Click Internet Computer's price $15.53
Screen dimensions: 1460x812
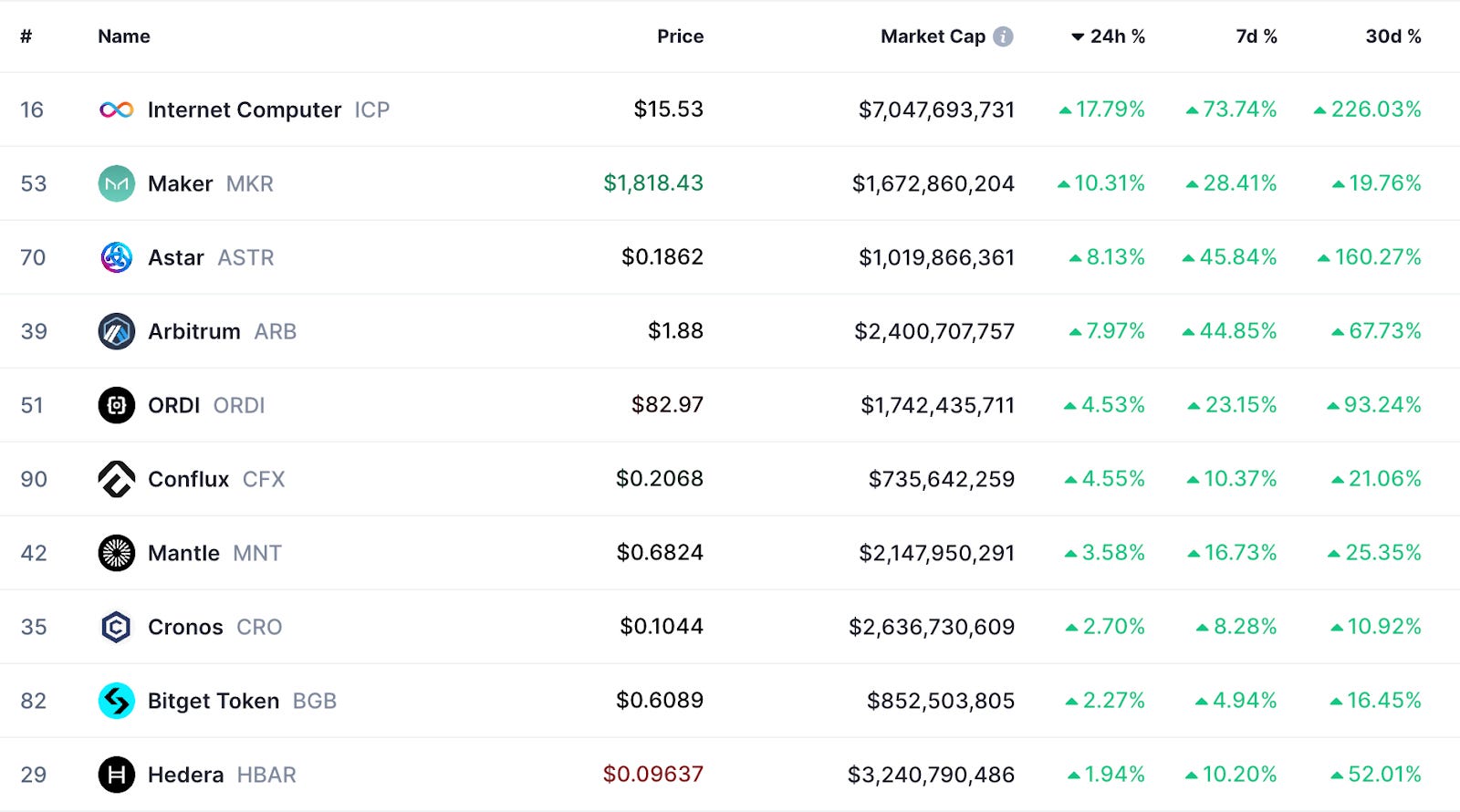pyautogui.click(x=669, y=109)
